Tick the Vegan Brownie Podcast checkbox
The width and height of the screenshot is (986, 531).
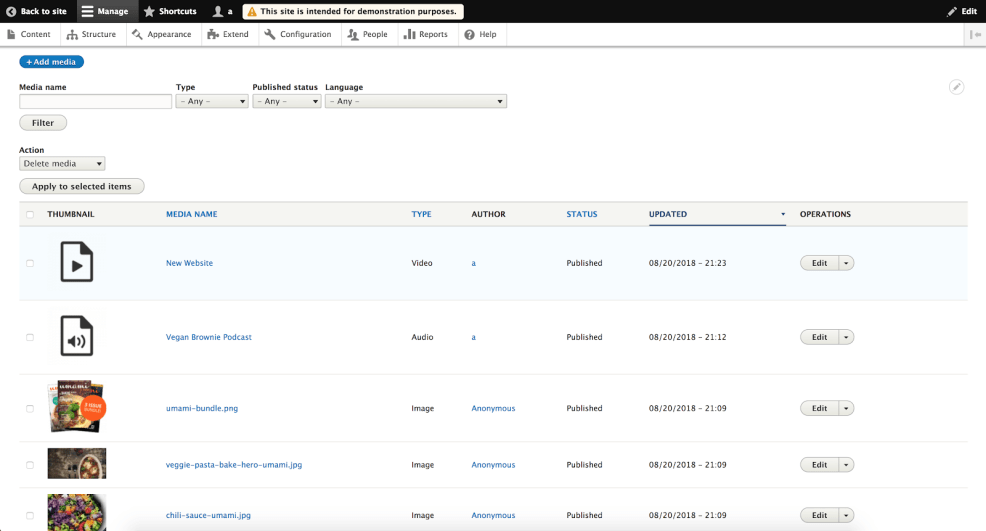(30, 337)
